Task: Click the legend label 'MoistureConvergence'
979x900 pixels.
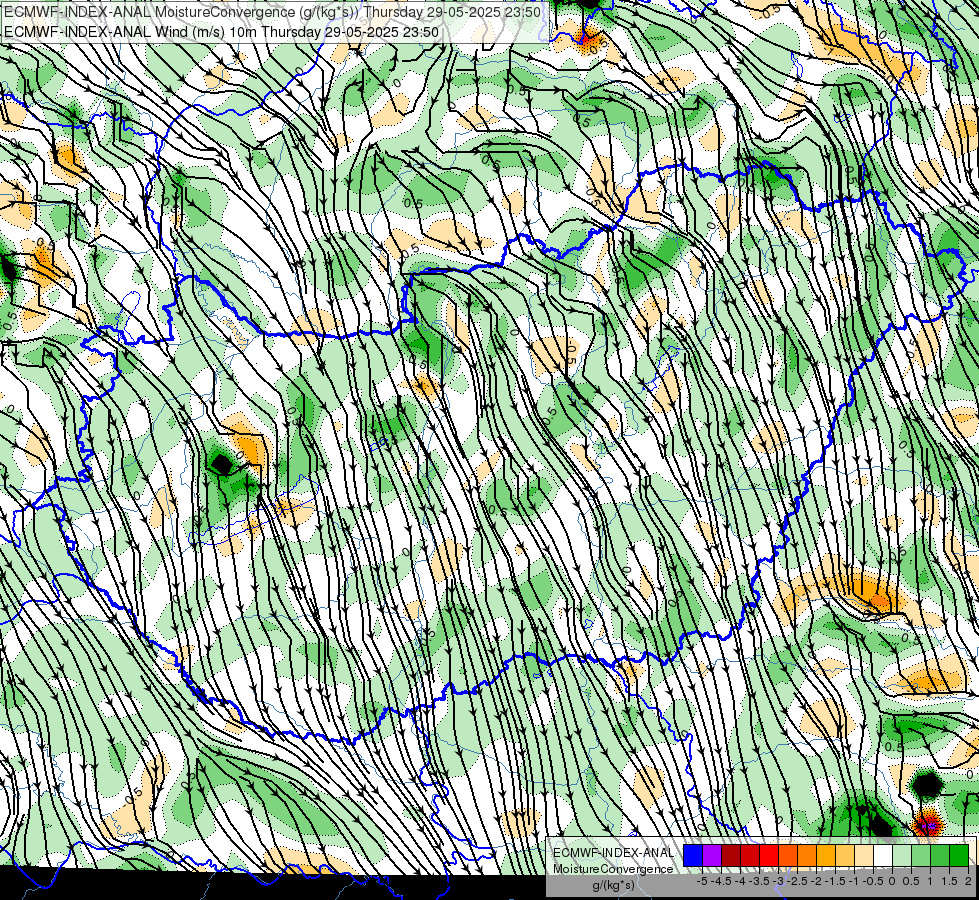Action: tap(613, 869)
